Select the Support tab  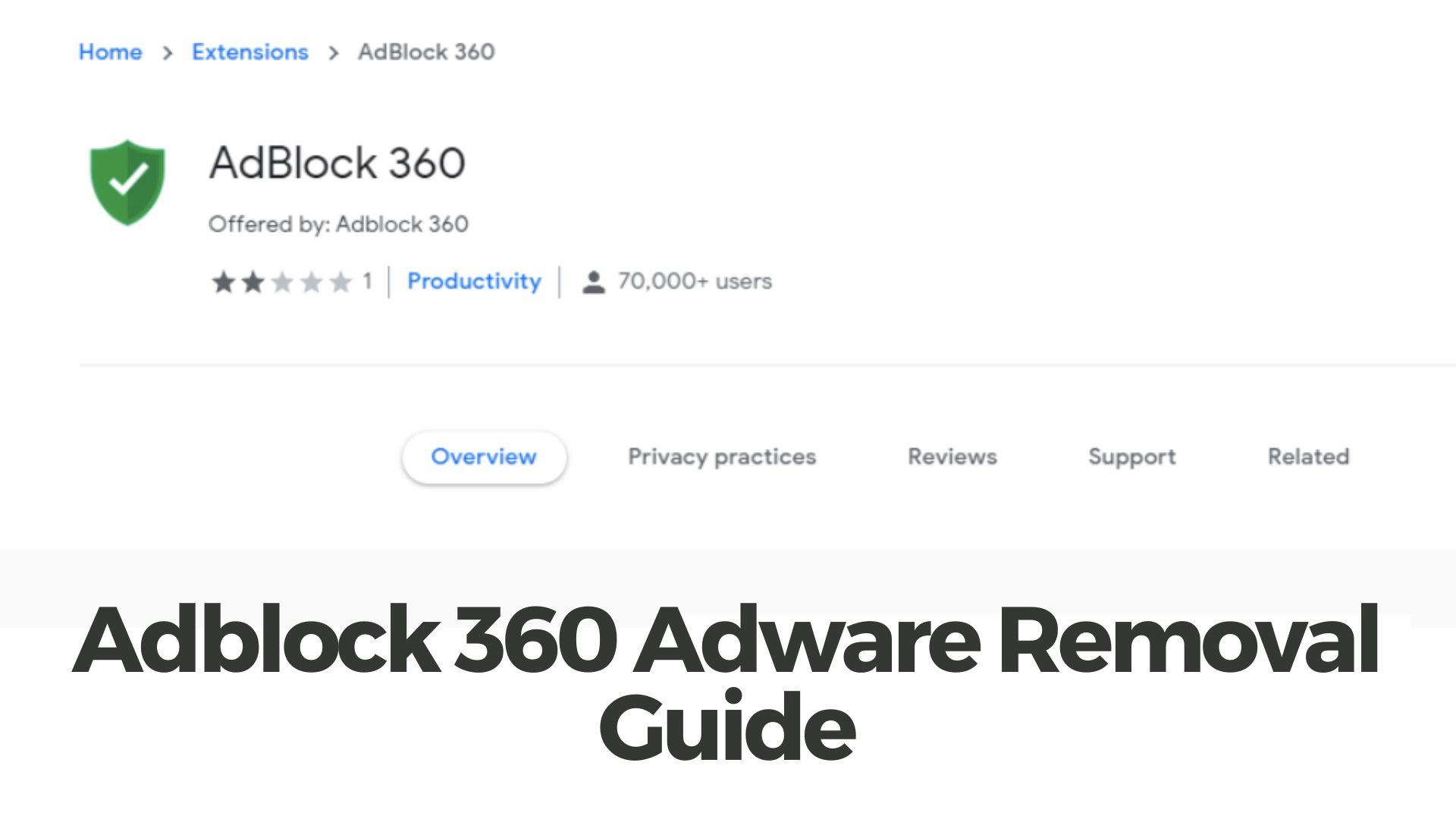[1131, 457]
